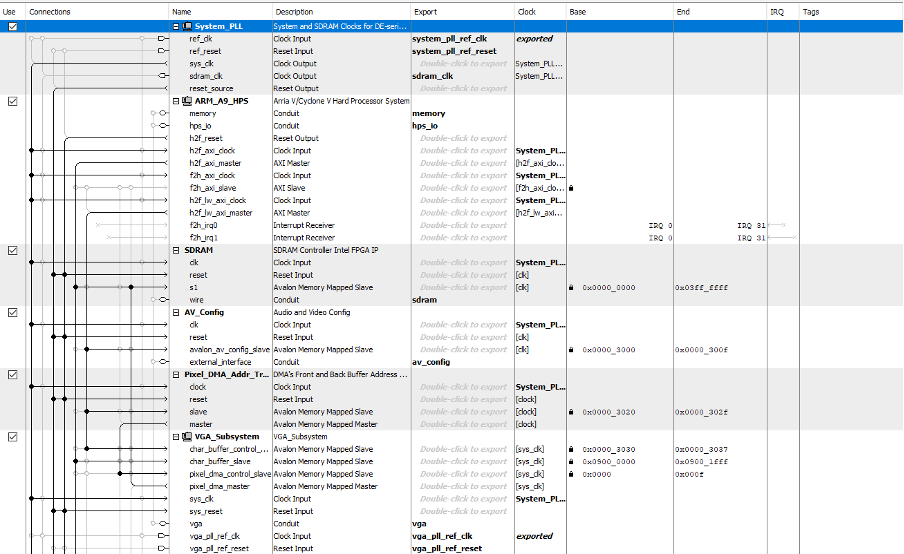Collapse the AV_Config component rows
The image size is (904, 554).
pyautogui.click(x=176, y=312)
